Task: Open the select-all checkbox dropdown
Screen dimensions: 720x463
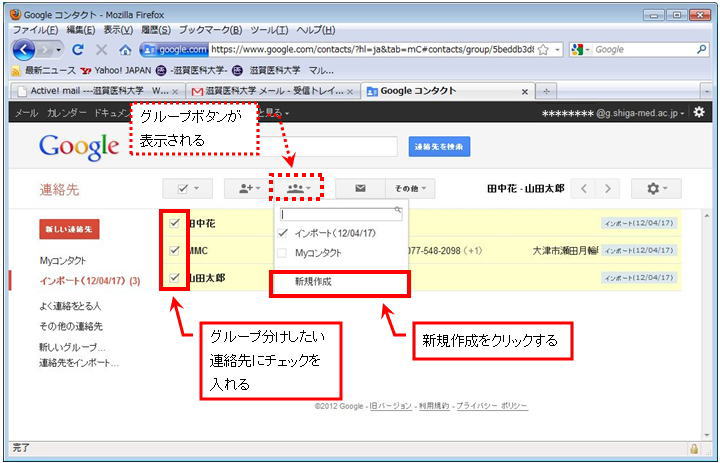Action: pos(187,188)
